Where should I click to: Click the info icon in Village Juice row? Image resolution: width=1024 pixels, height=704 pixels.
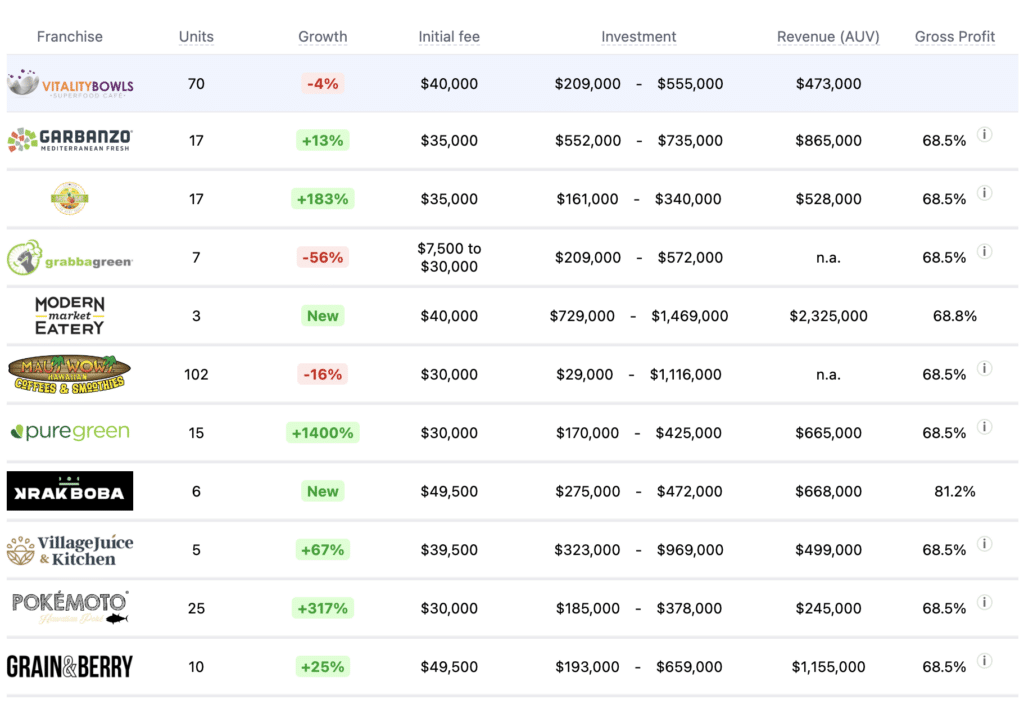click(984, 543)
